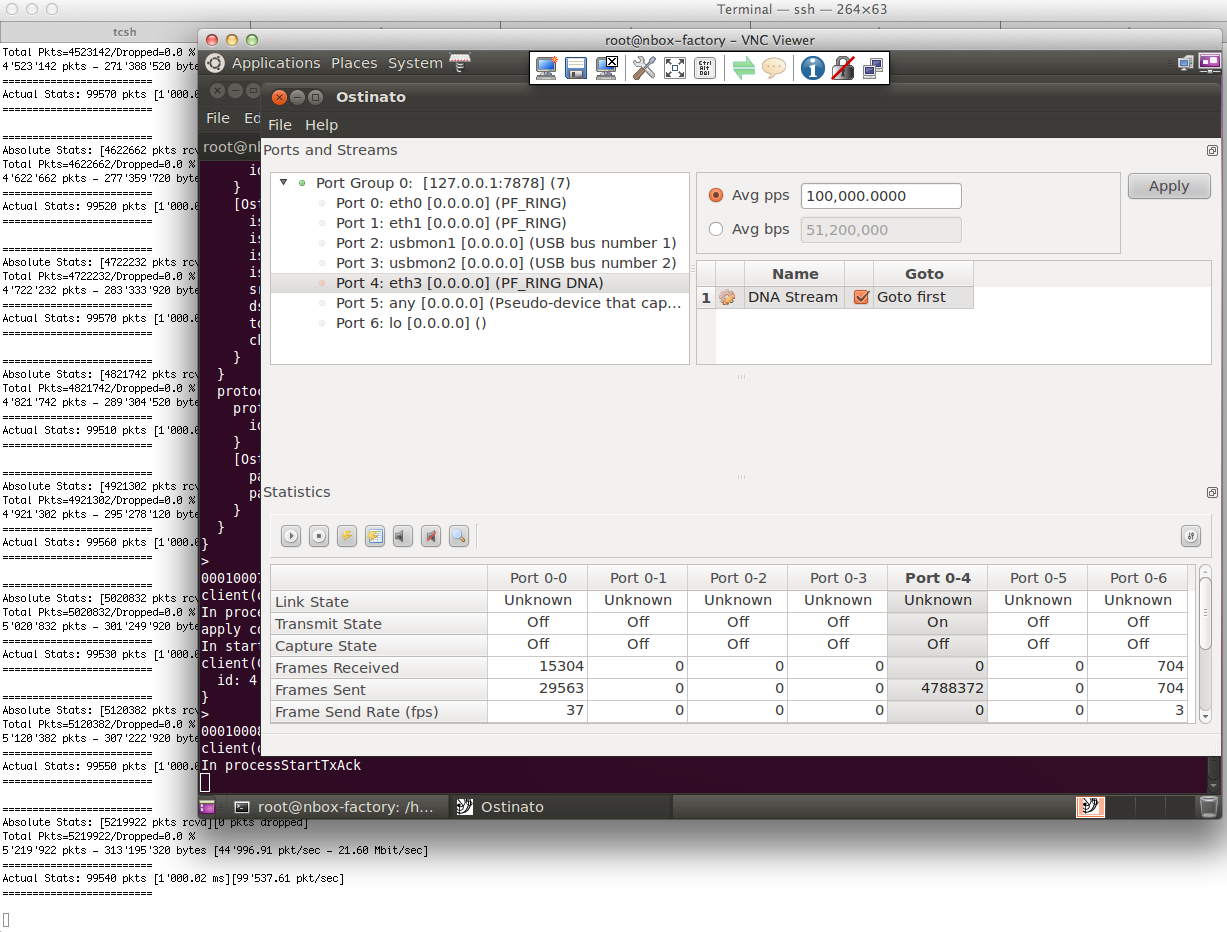The width and height of the screenshot is (1227, 932).
Task: Click Frames Sent value 4788372
Action: coord(937,688)
